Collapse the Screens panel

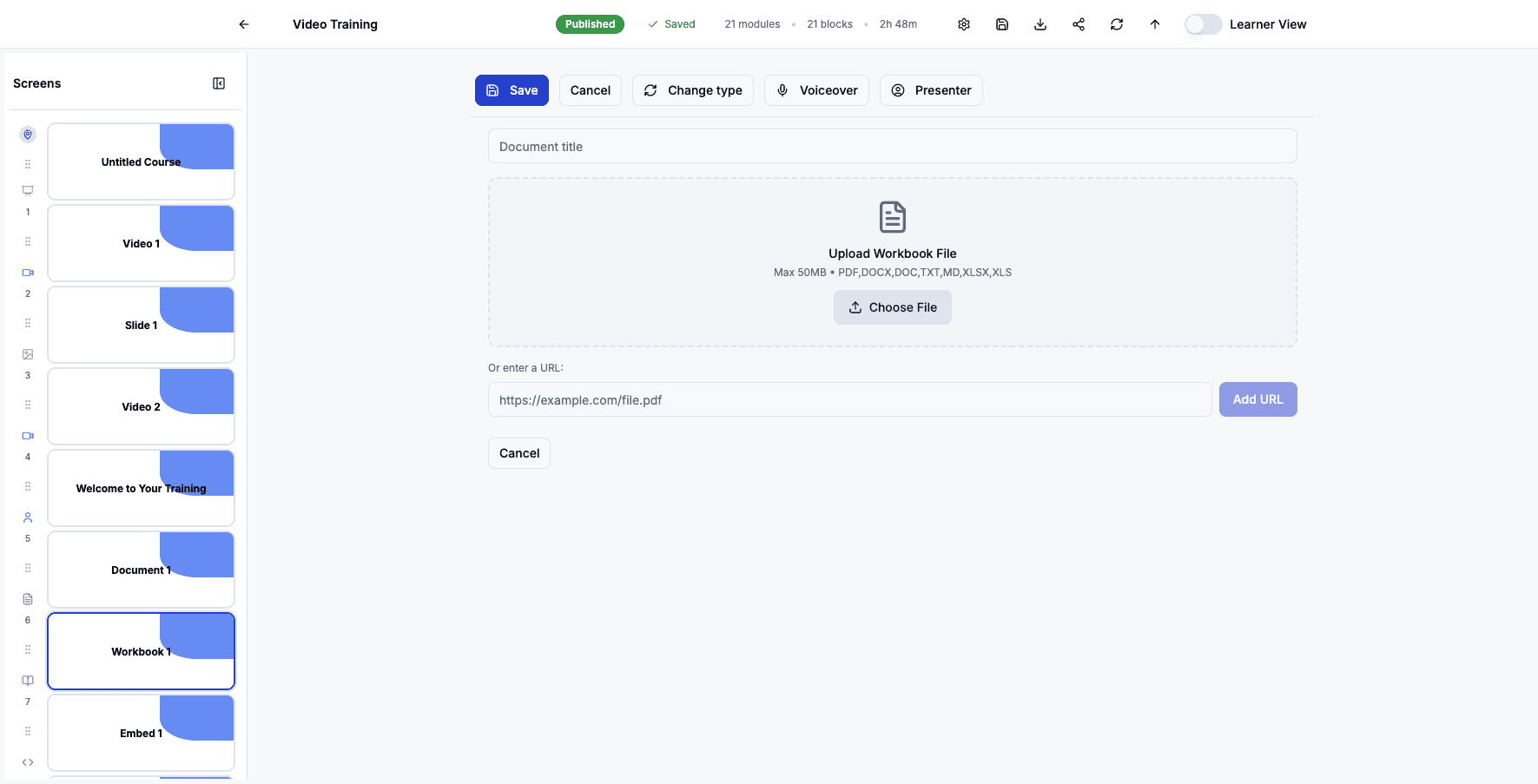point(218,82)
